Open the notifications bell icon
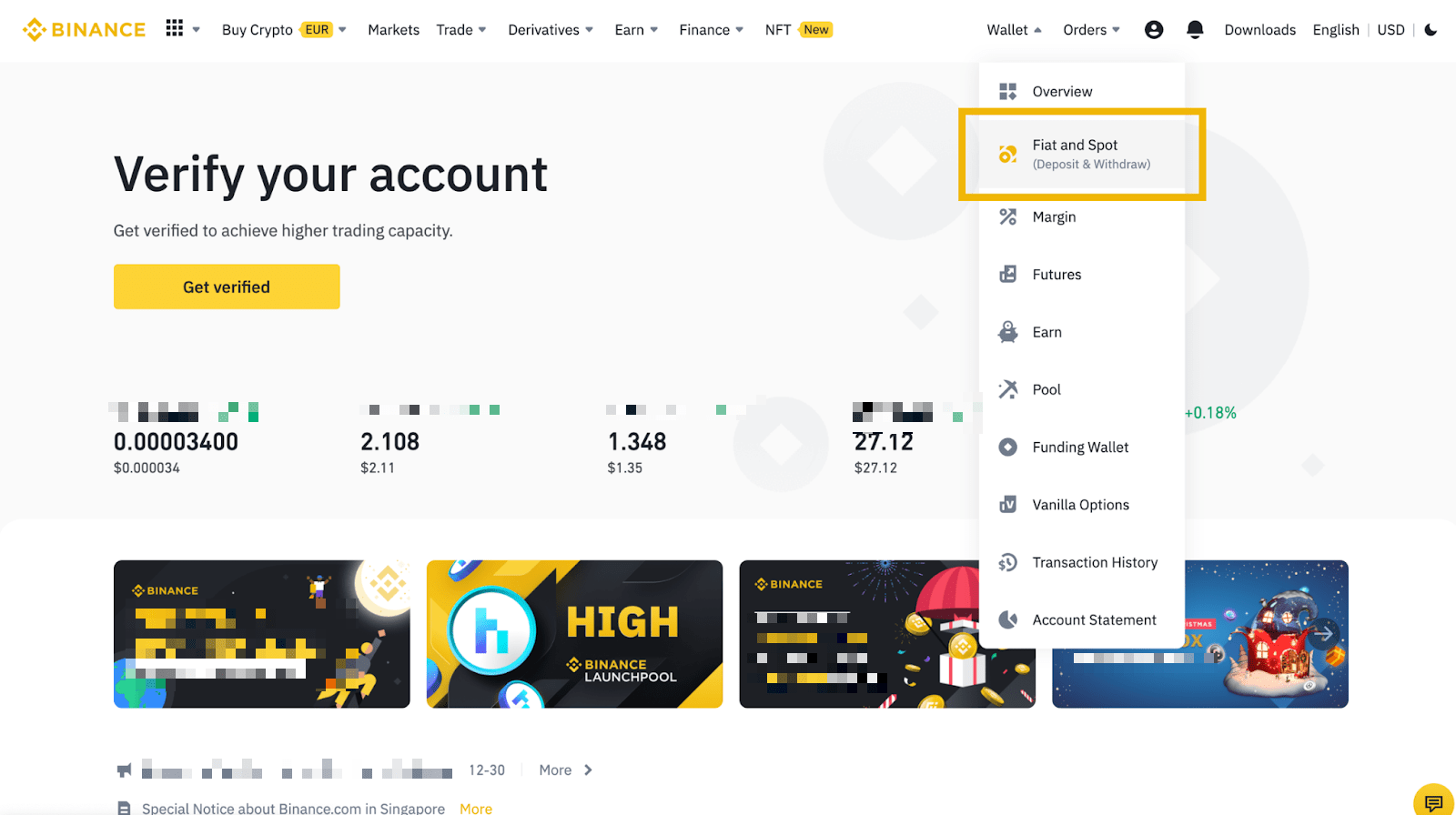 (x=1195, y=30)
